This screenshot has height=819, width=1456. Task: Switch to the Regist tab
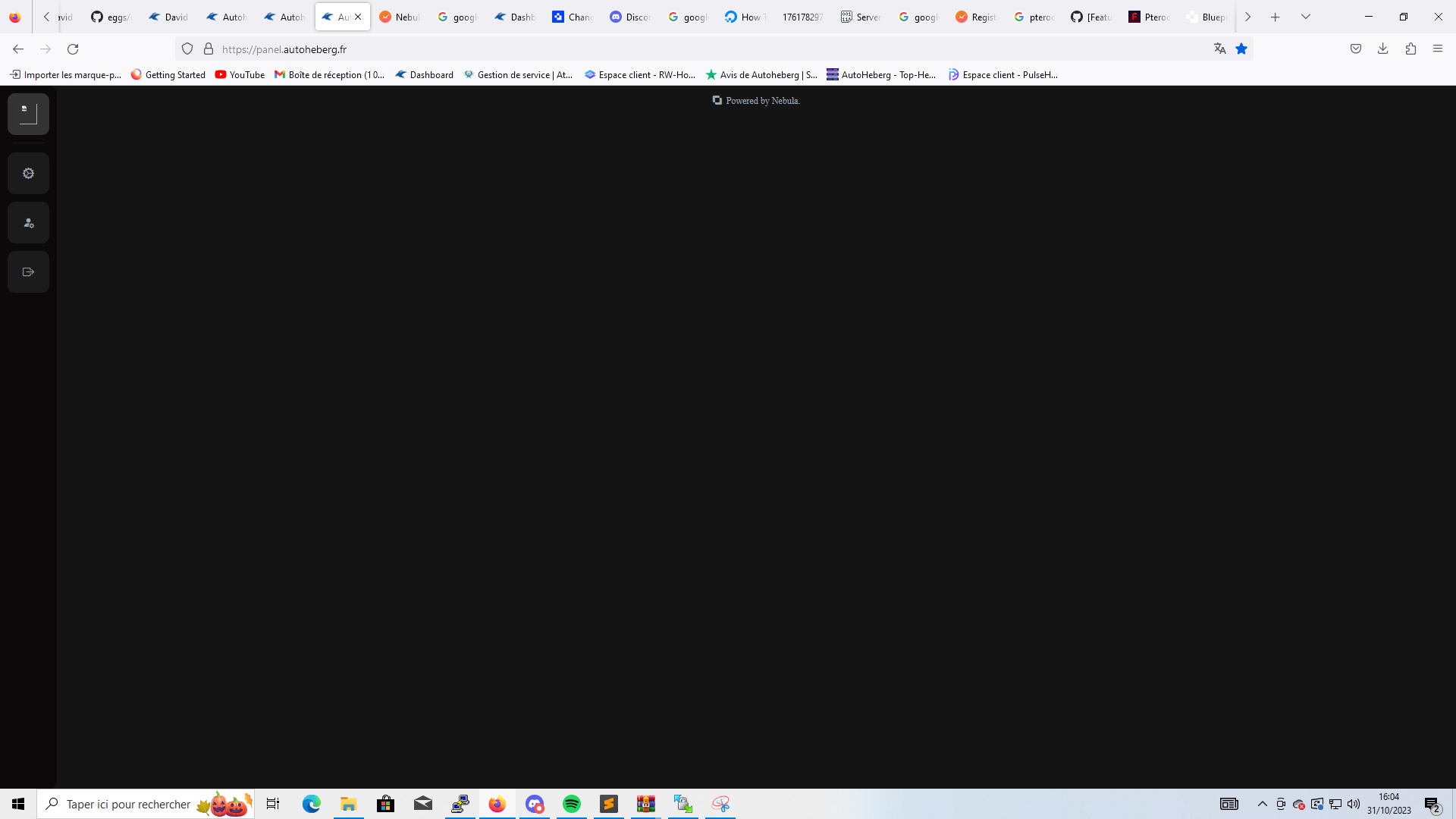(x=976, y=17)
